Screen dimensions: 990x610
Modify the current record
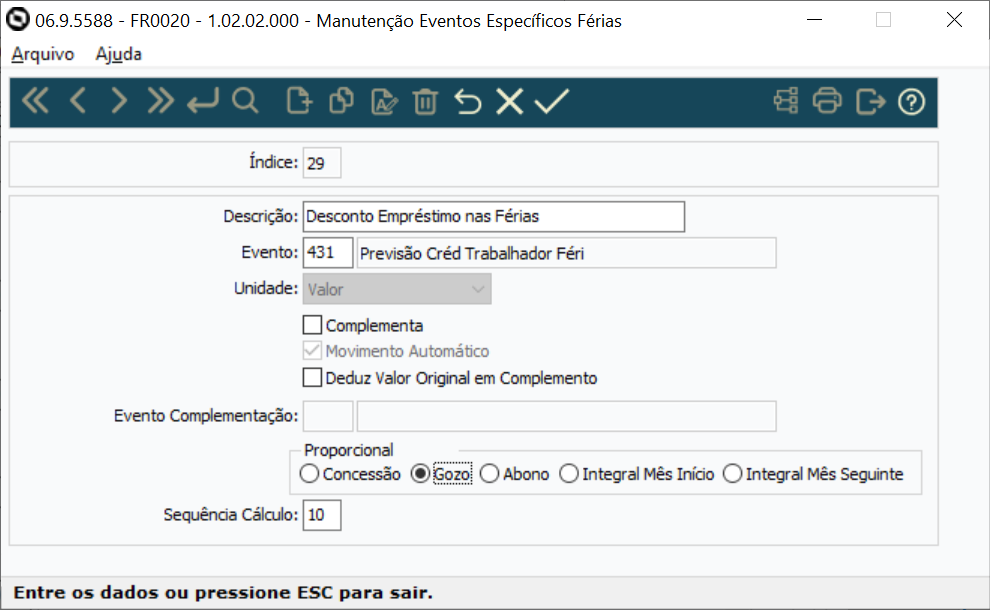point(383,100)
